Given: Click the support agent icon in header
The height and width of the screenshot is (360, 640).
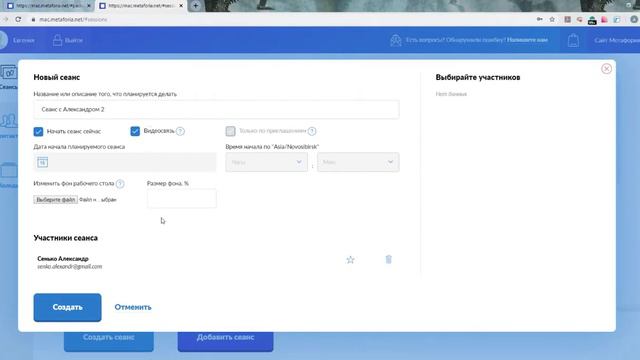Looking at the screenshot, I should [396, 40].
